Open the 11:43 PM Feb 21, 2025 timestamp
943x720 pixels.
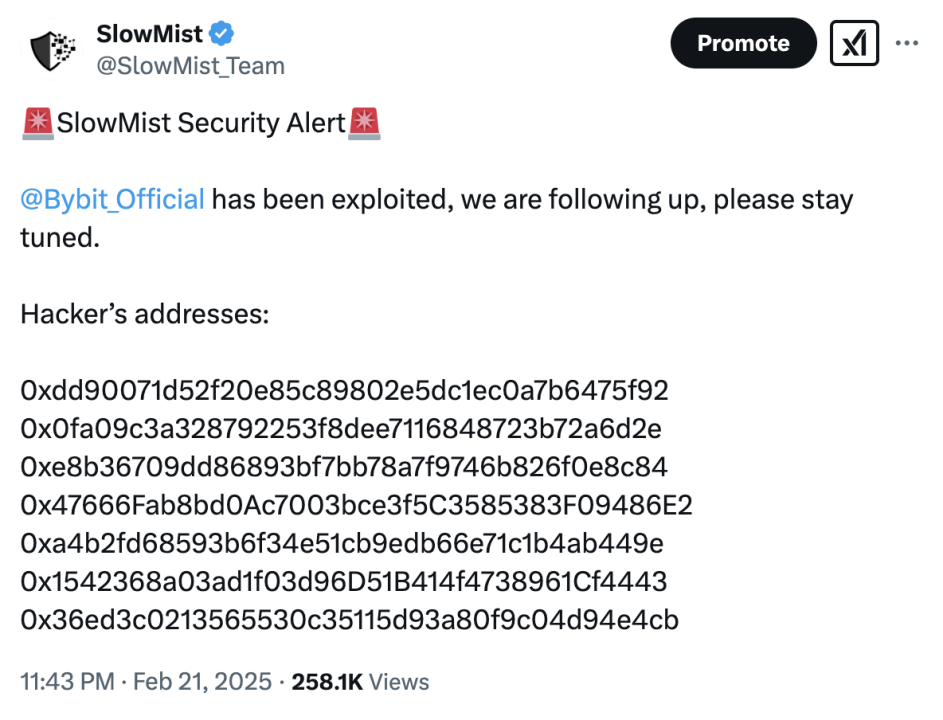146,682
